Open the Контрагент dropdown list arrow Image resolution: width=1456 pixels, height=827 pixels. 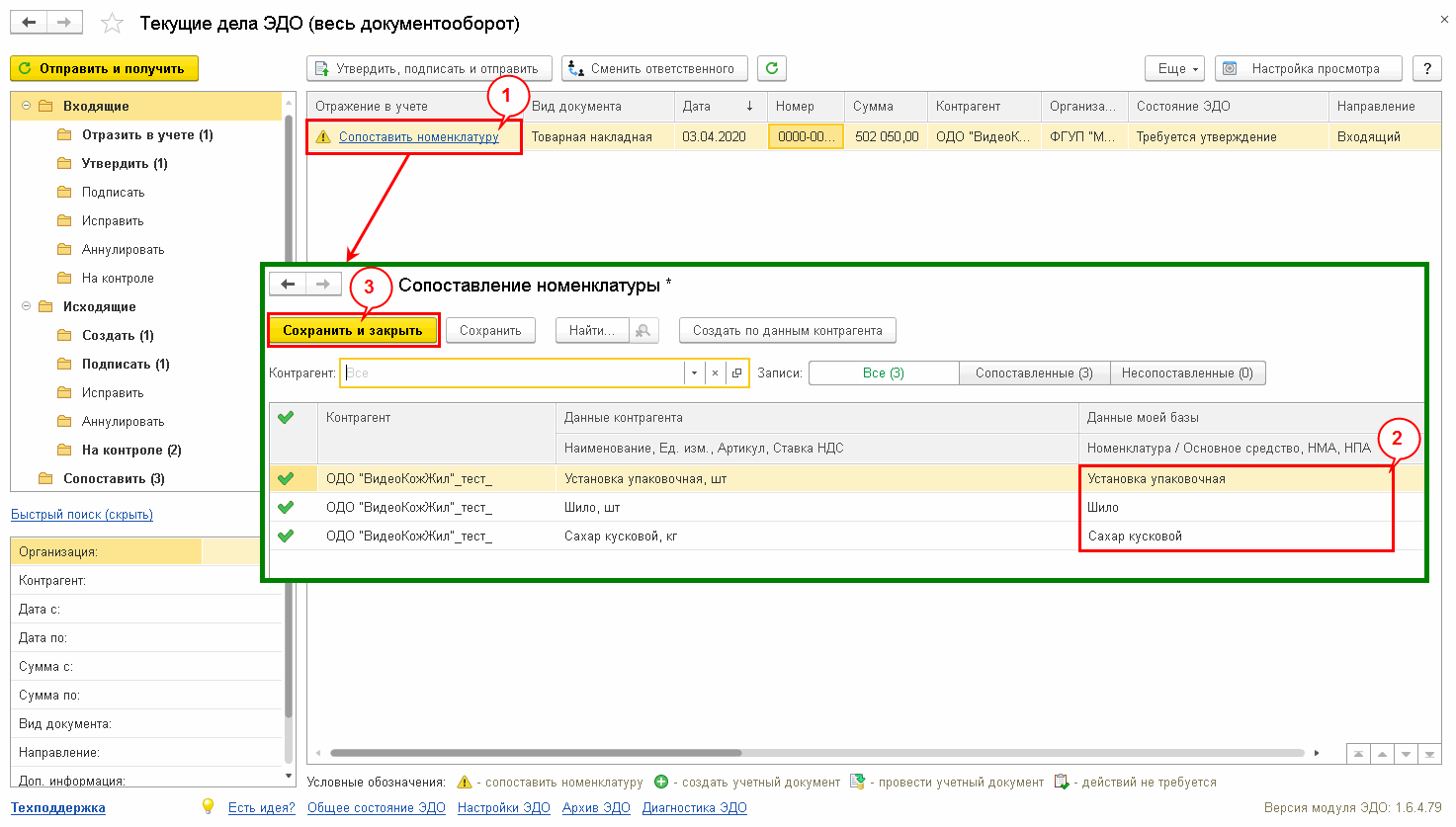pos(694,372)
